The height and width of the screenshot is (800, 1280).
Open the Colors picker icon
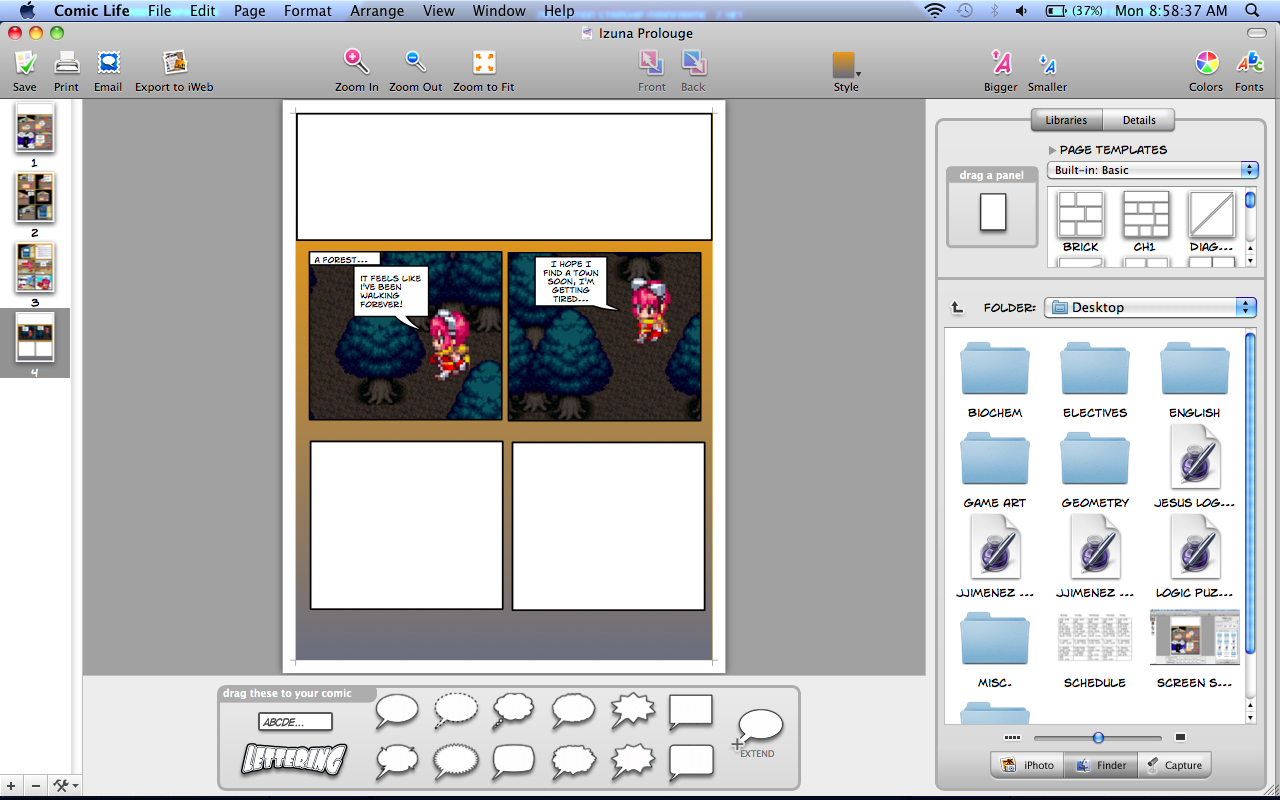click(1207, 64)
